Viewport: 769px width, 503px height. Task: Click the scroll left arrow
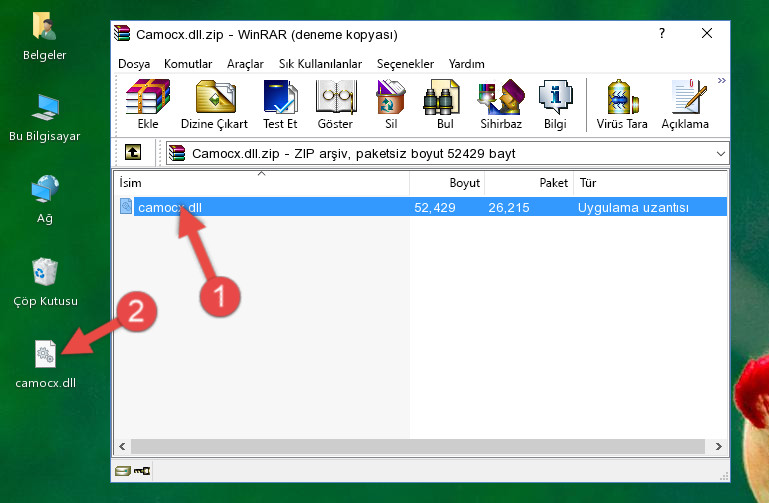point(123,446)
